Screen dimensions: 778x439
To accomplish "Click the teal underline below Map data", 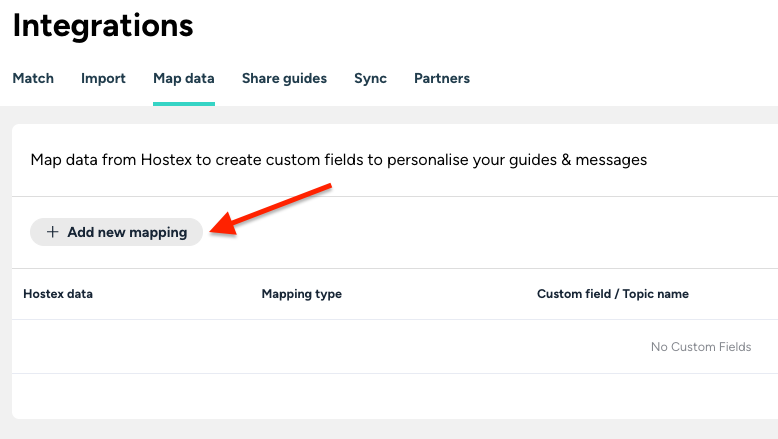I will coord(183,103).
